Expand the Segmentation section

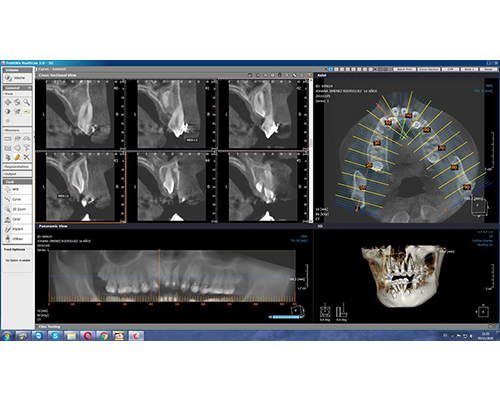coord(17,167)
